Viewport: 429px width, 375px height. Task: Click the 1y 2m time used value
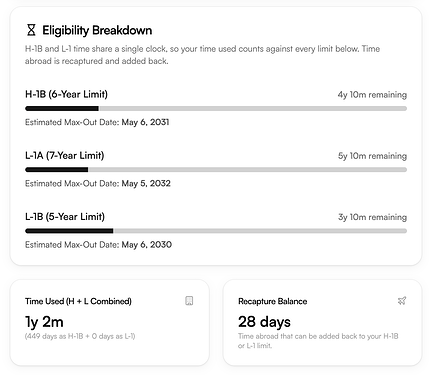pyautogui.click(x=44, y=322)
